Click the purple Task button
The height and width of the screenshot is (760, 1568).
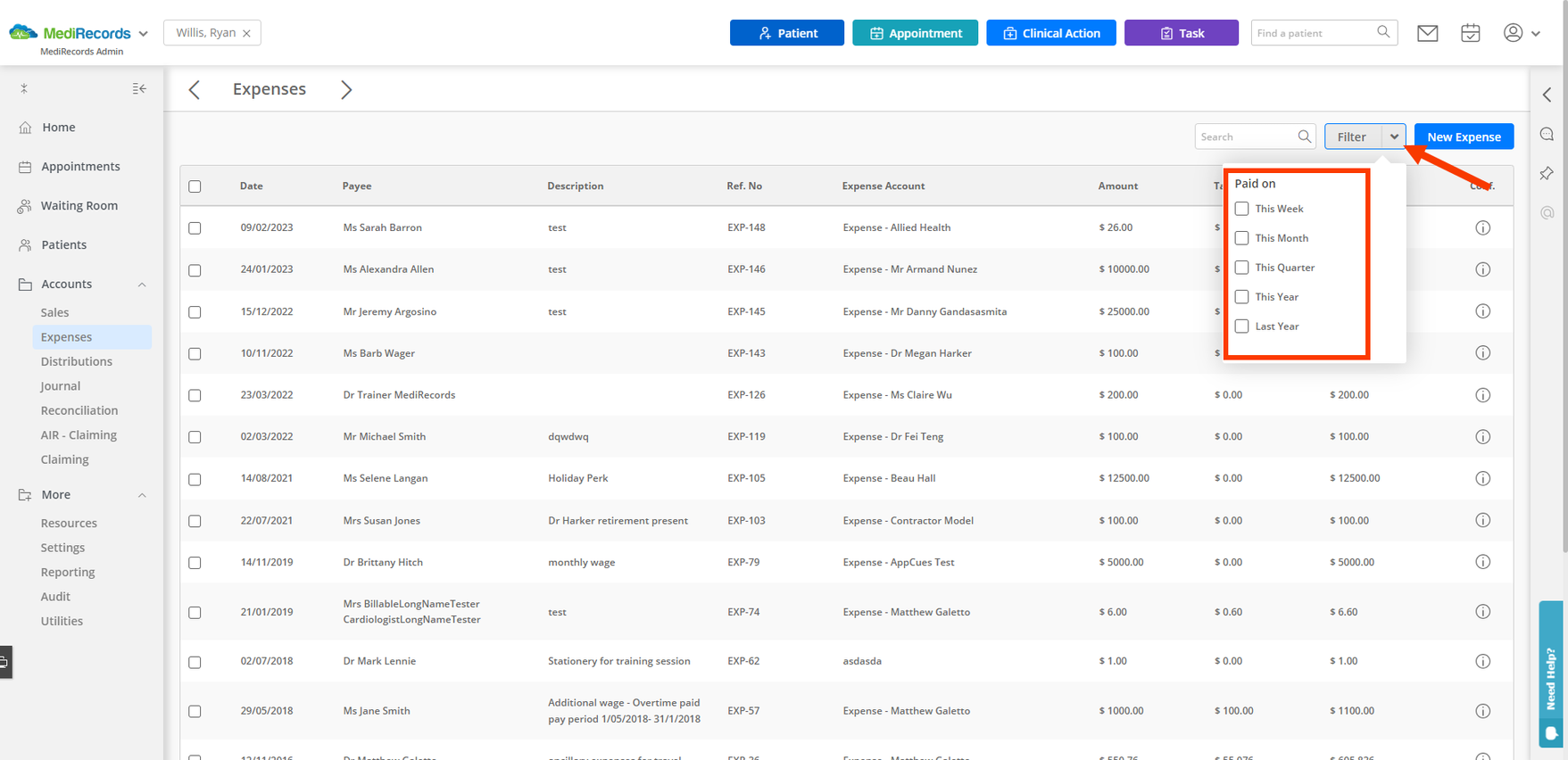point(1181,33)
